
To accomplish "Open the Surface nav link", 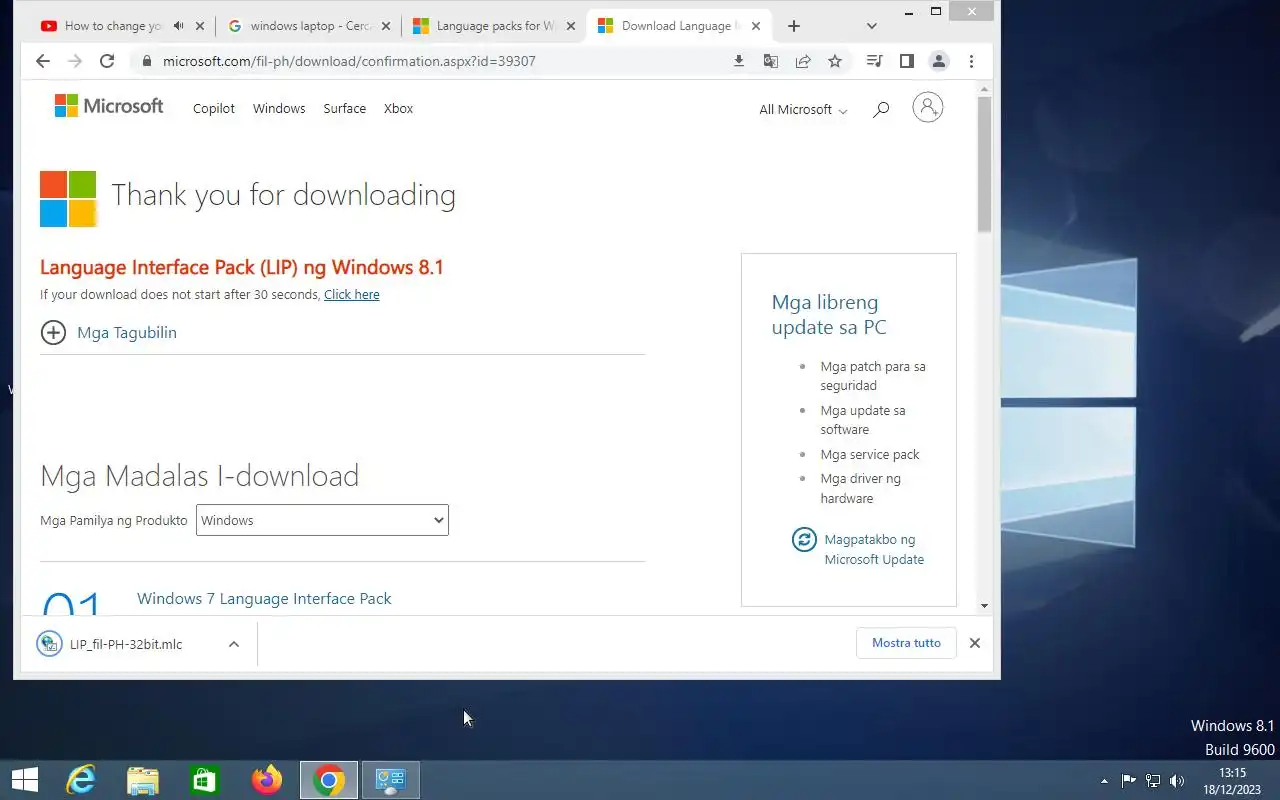I will point(344,108).
